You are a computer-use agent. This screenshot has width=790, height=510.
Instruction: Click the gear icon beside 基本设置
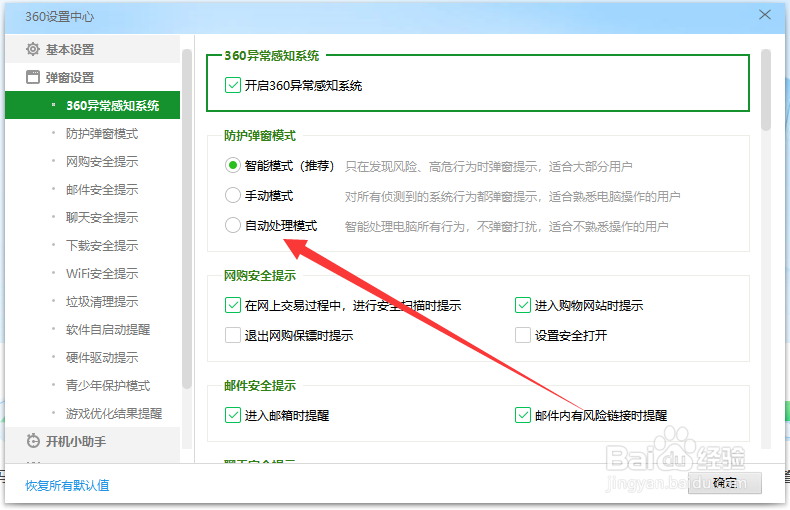tap(33, 49)
